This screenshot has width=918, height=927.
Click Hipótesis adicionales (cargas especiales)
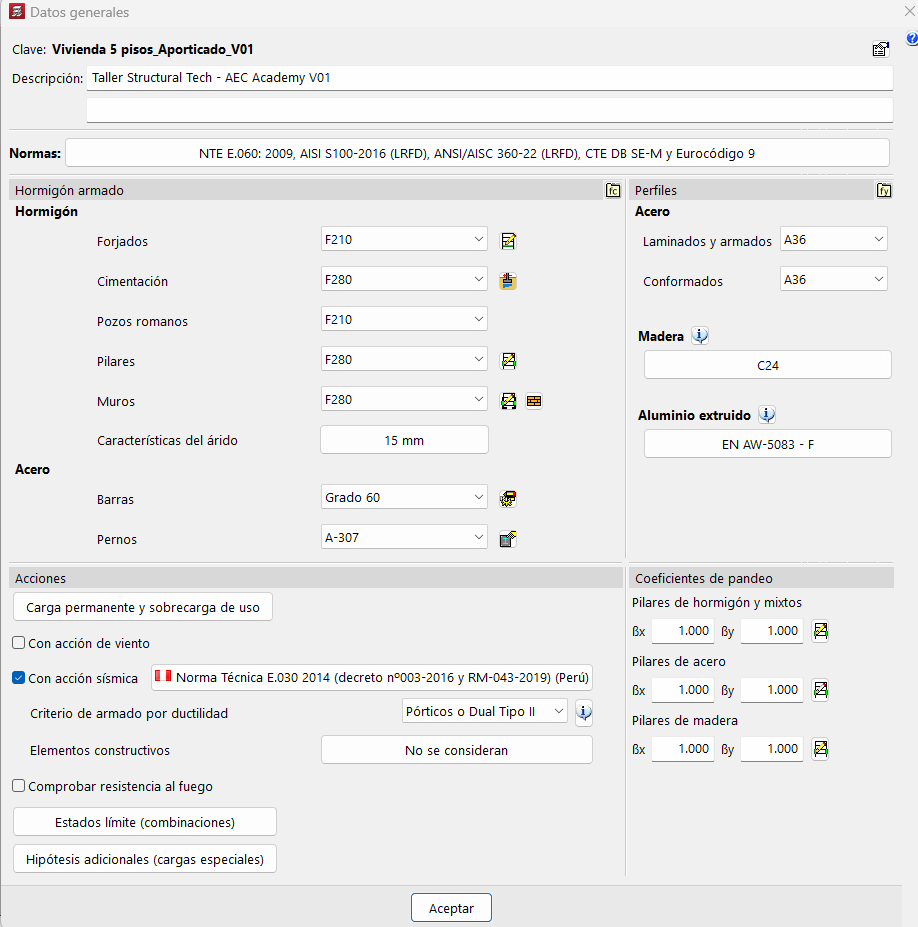tap(145, 859)
